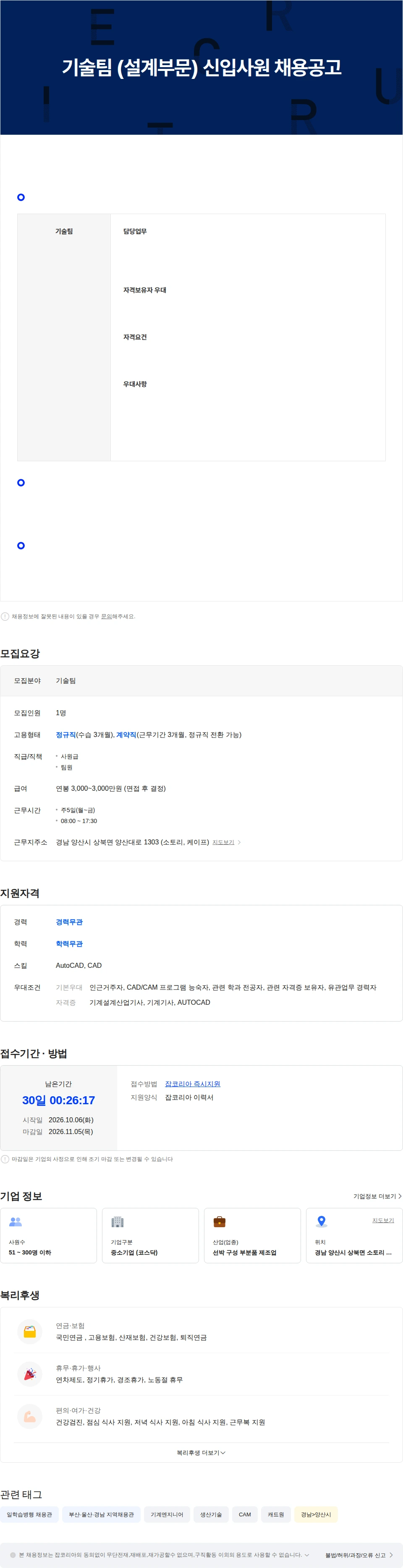Click the 중소기업 (코스닥) company type text
This screenshot has height=1568, width=403.
tap(134, 1253)
